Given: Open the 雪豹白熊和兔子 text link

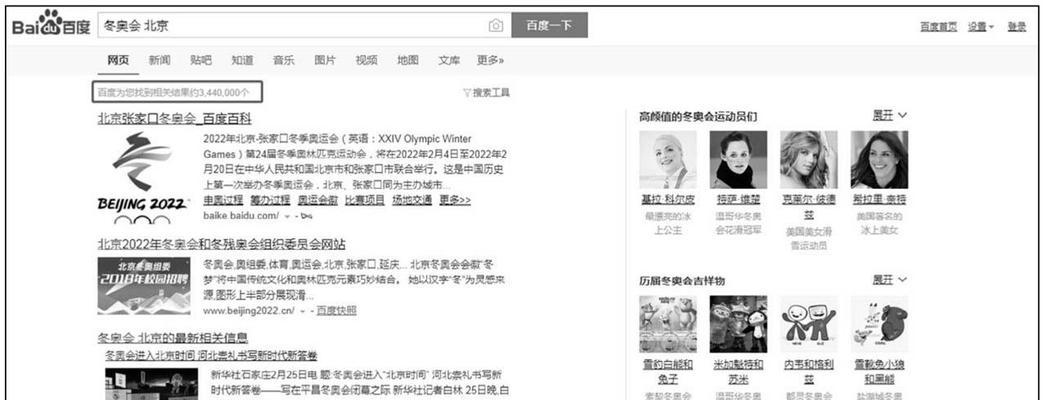Looking at the screenshot, I should (x=668, y=372).
